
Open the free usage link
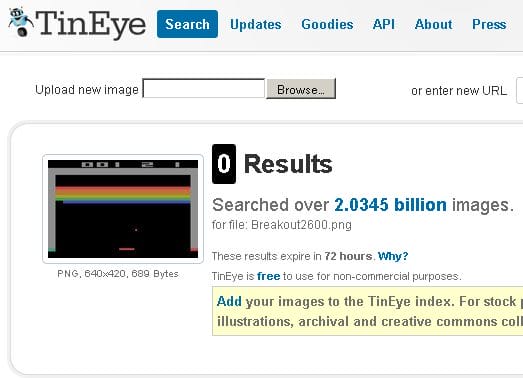pos(269,276)
